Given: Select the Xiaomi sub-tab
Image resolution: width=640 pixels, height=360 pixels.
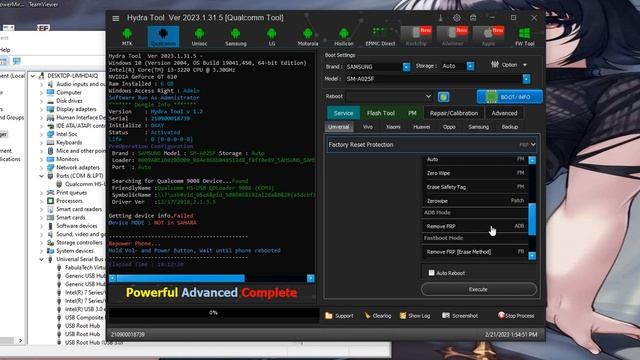Looking at the screenshot, I should pyautogui.click(x=393, y=127).
